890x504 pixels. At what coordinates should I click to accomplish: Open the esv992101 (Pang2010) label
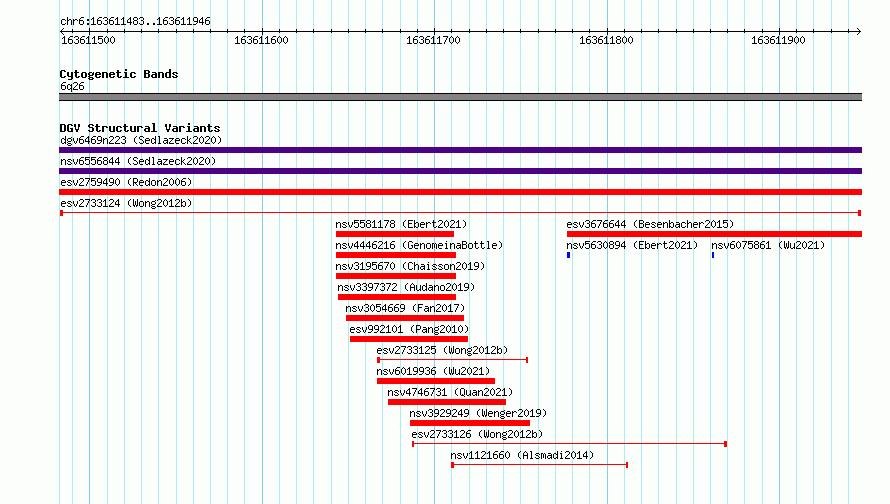(x=409, y=329)
